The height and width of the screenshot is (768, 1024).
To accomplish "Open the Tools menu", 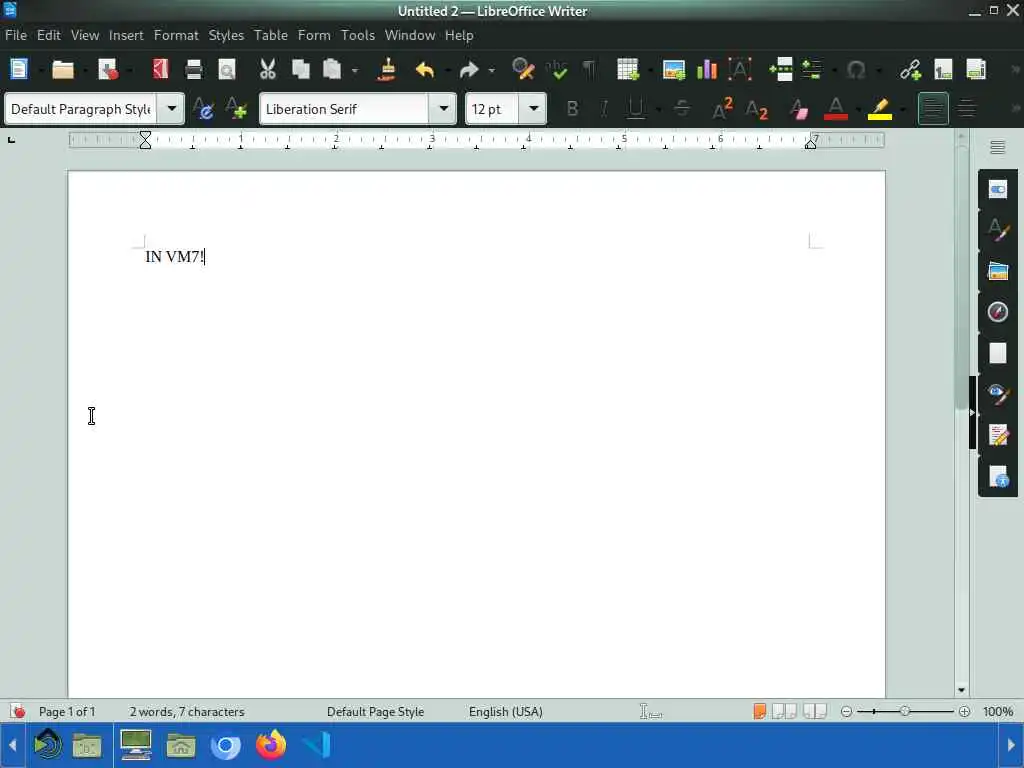I will pos(358,35).
